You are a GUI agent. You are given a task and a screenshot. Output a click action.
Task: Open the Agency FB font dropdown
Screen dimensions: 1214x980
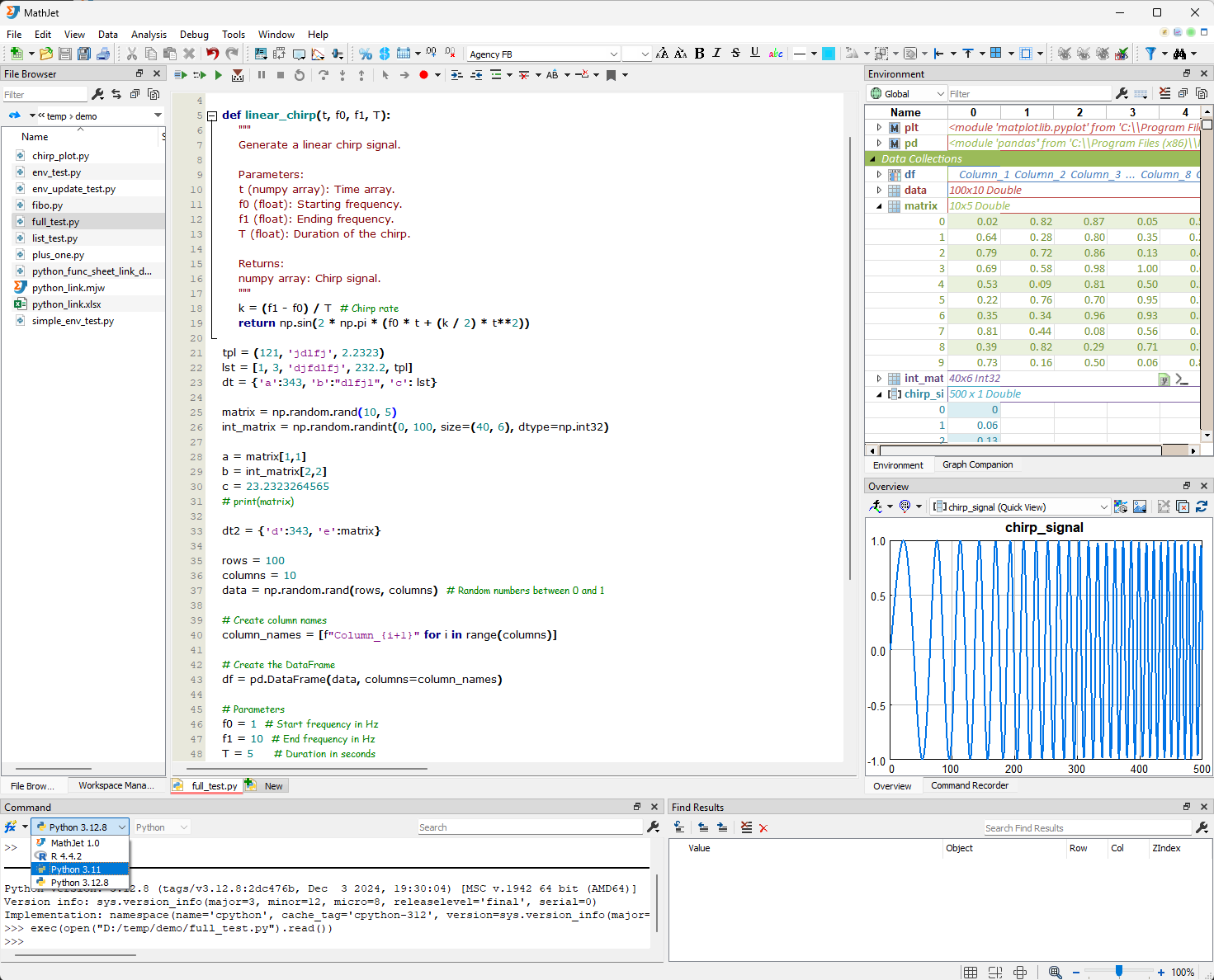pos(613,54)
